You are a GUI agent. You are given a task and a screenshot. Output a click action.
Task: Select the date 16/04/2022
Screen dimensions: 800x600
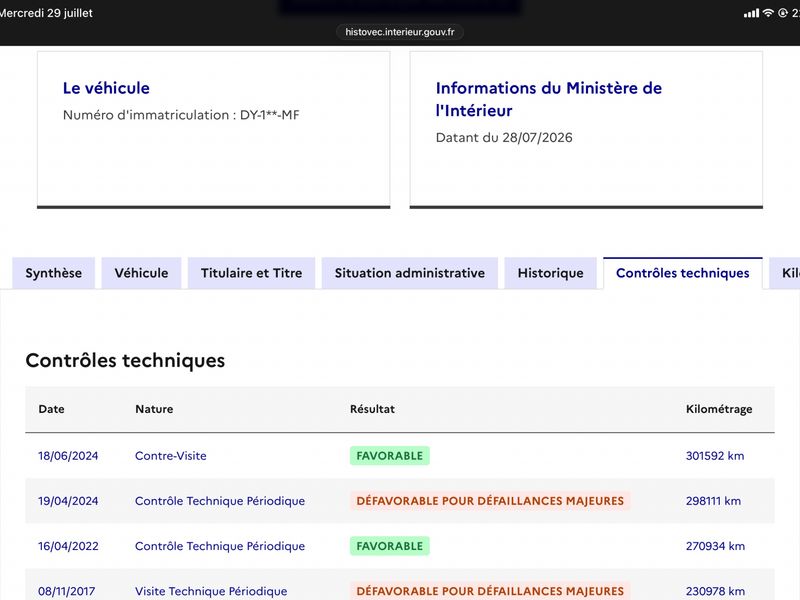coord(68,546)
